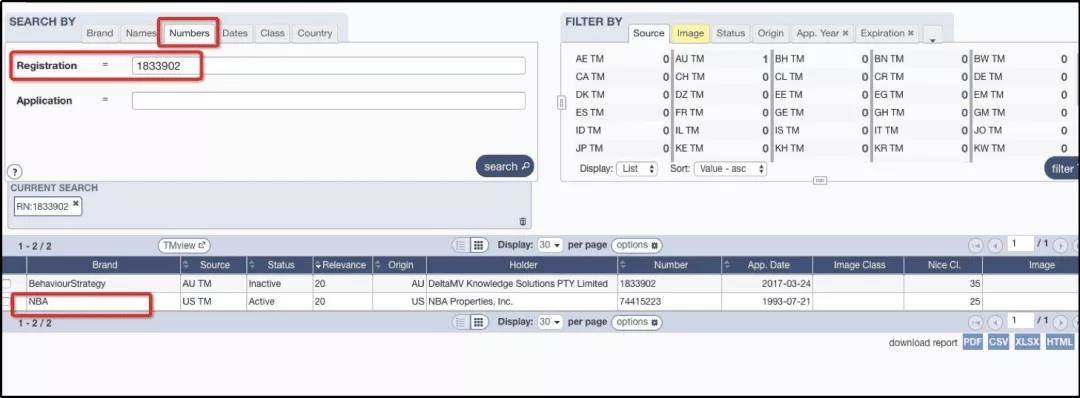Screen dimensions: 1080x398
Task: Go to previous page using top pager
Action: 995,246
